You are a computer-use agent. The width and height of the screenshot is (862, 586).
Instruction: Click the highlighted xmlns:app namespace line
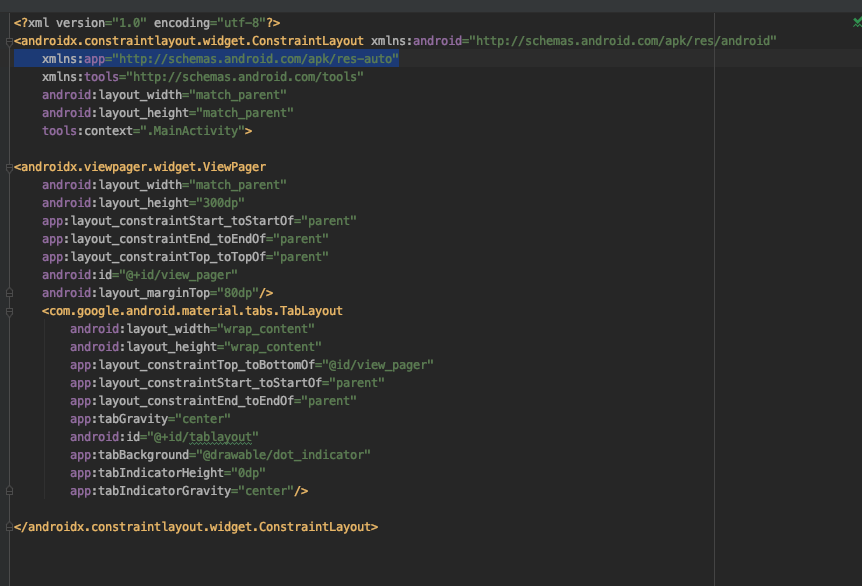220,59
